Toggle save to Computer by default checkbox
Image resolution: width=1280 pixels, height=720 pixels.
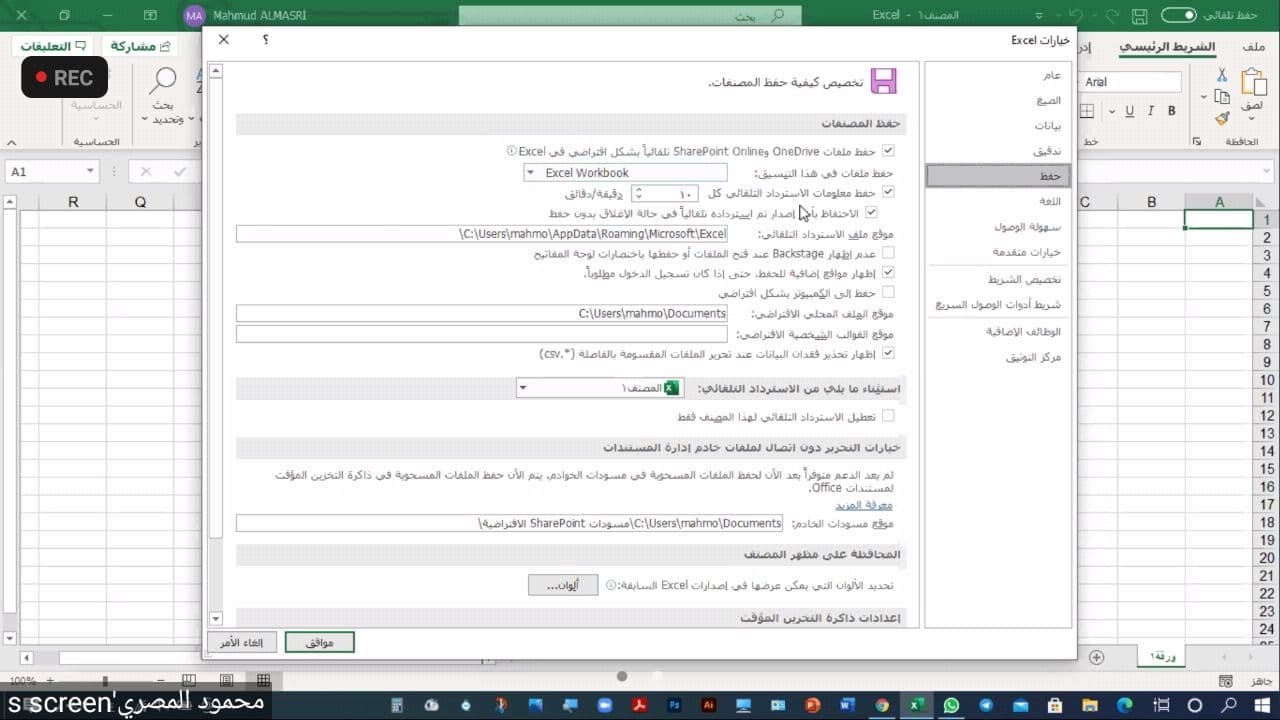click(x=888, y=293)
